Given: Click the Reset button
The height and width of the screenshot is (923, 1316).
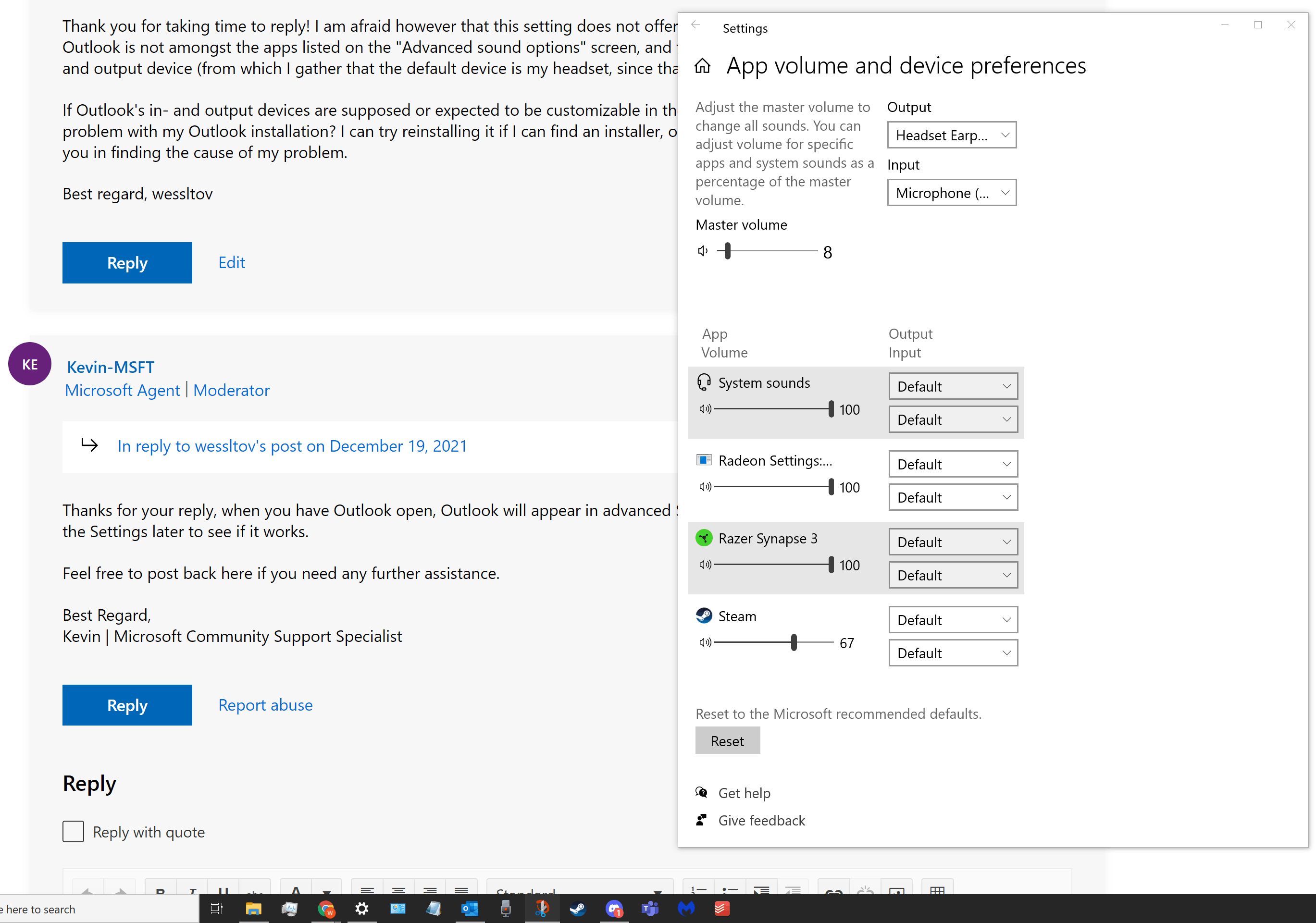Looking at the screenshot, I should [x=727, y=741].
